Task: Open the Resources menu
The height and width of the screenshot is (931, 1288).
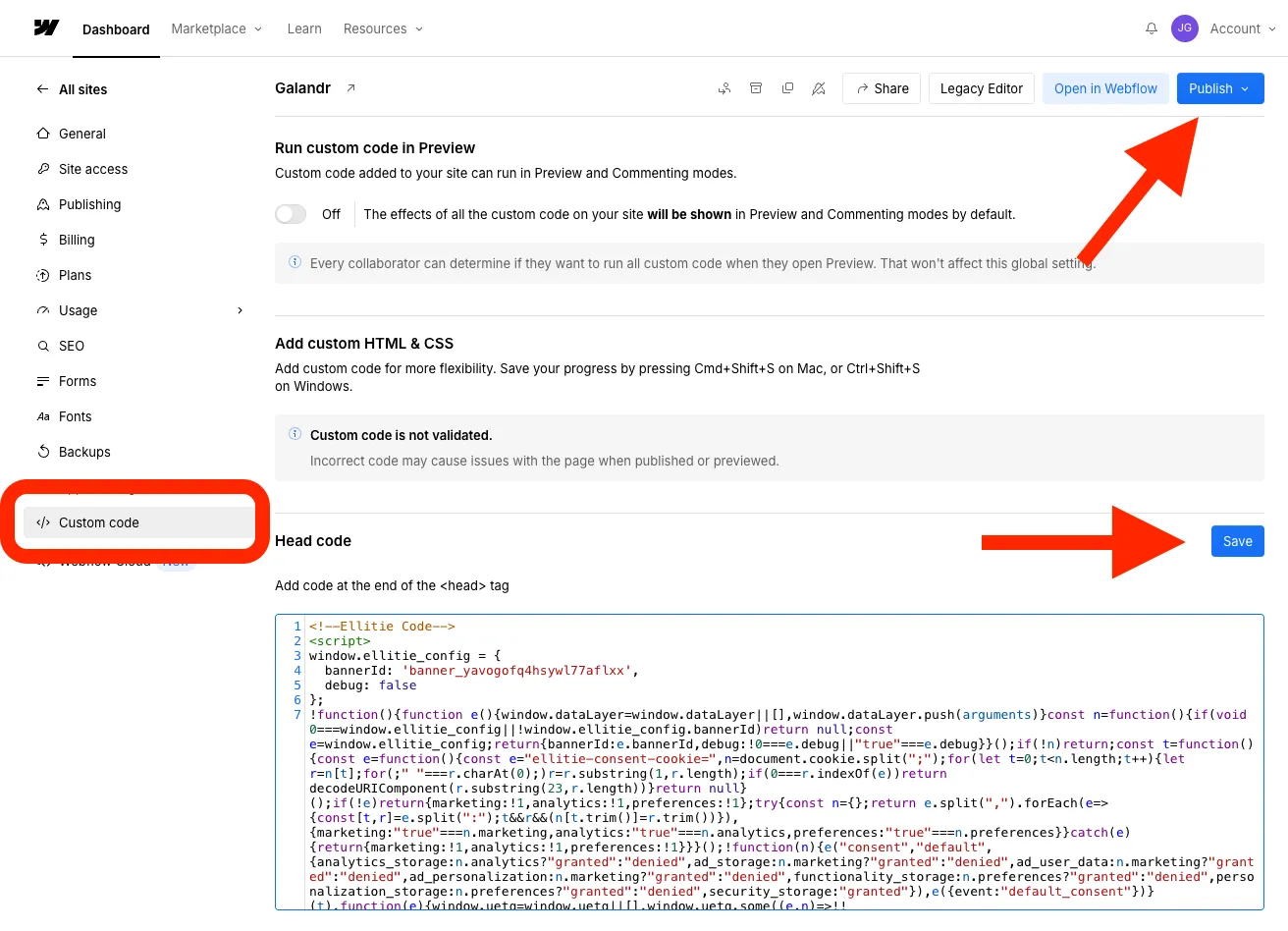Action: pos(382,28)
